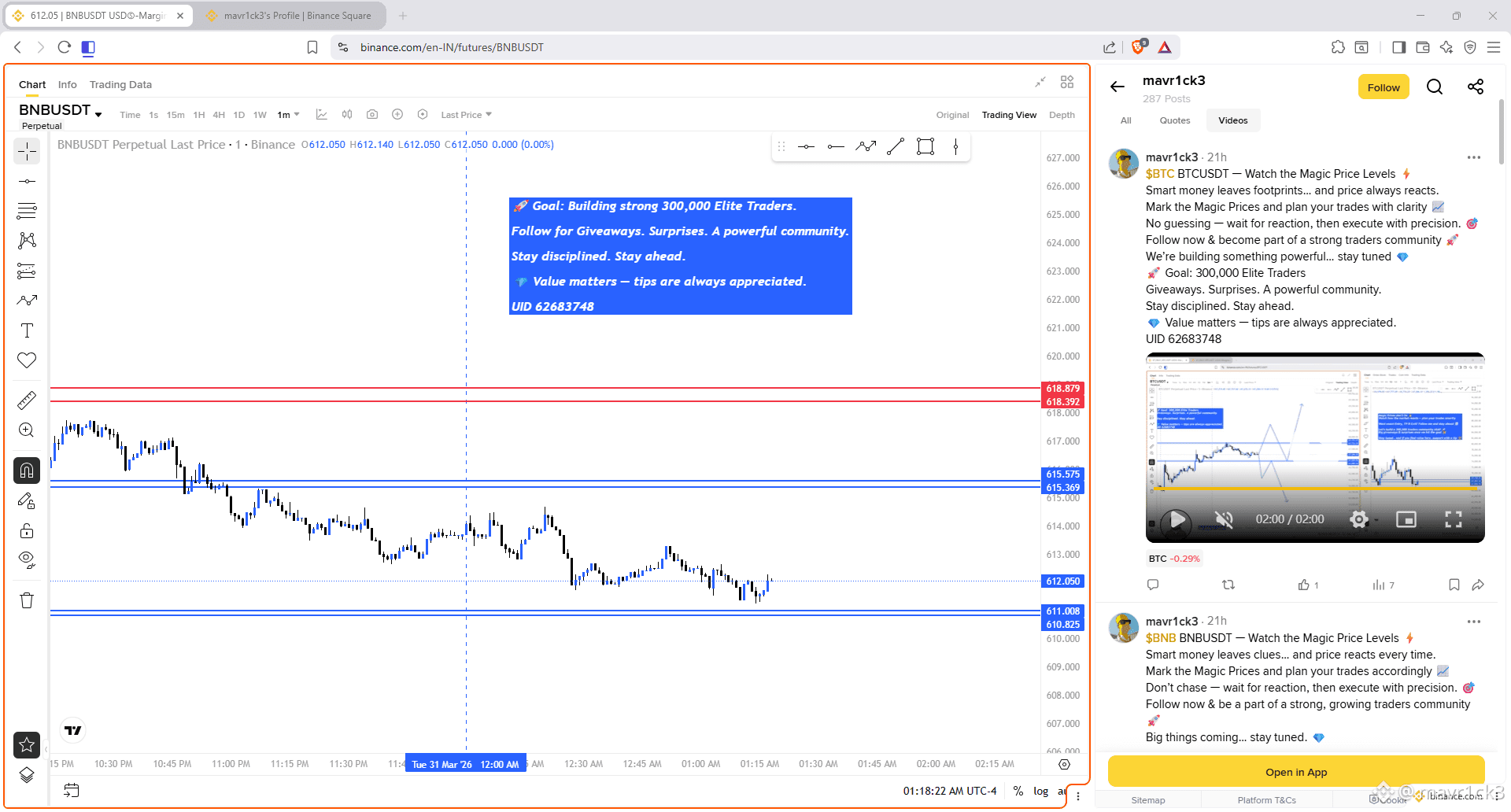Open the $BNB coin link
Image resolution: width=1511 pixels, height=812 pixels.
coord(1161,638)
